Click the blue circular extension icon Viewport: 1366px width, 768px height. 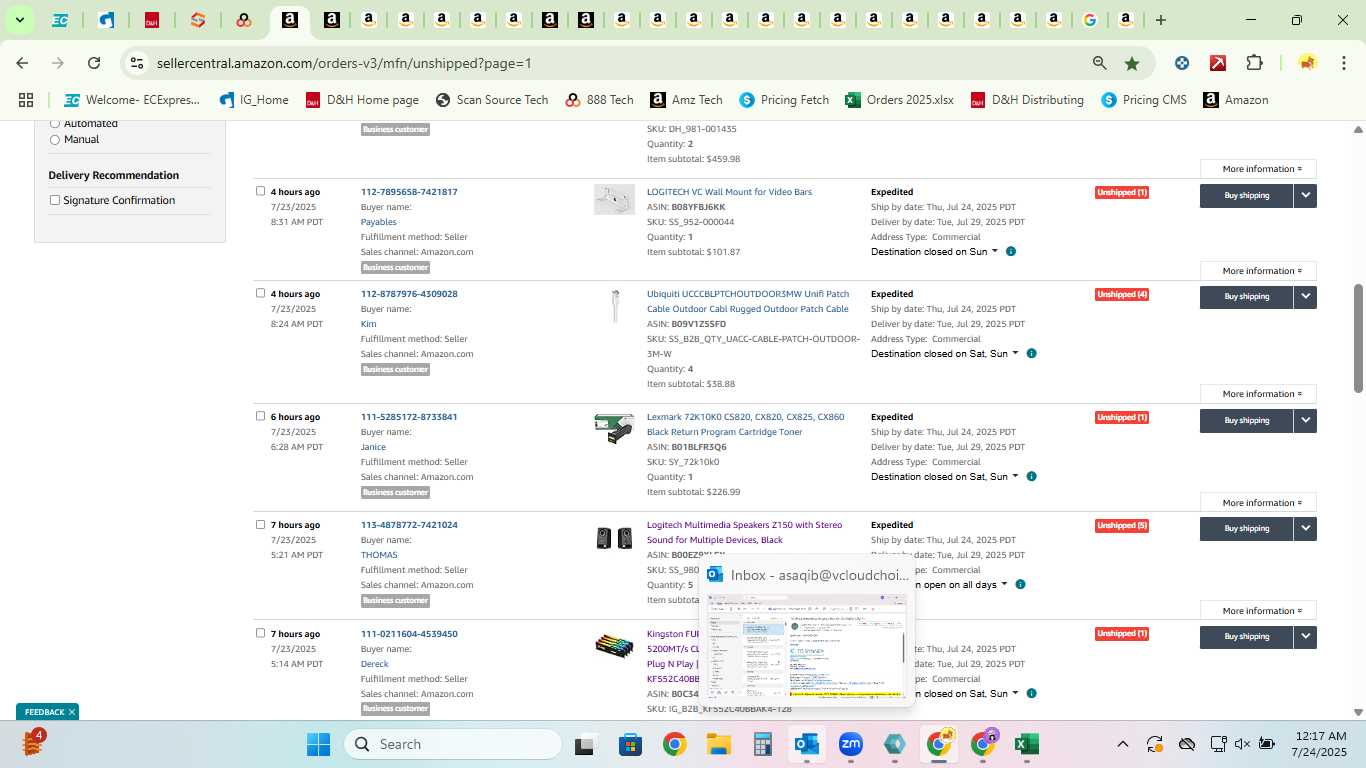tap(1182, 63)
